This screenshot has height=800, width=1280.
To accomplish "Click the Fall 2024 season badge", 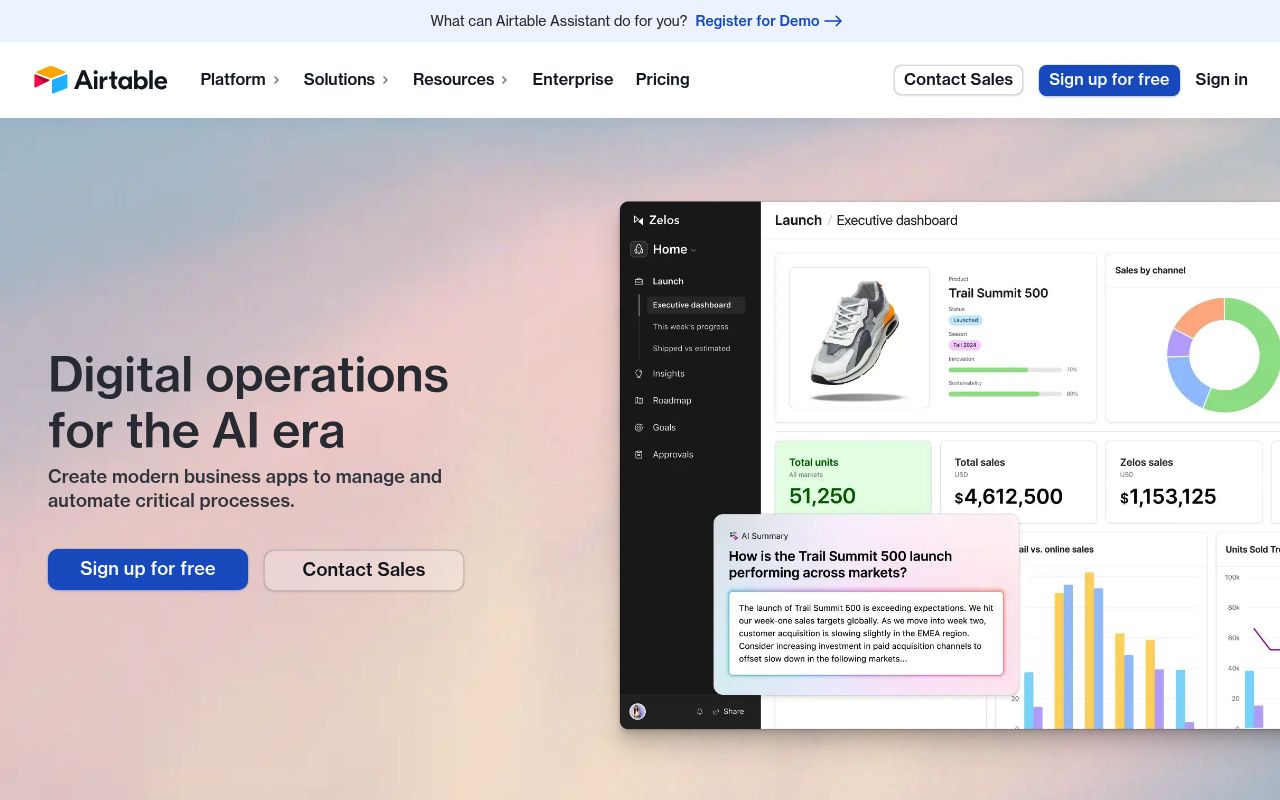I will [x=965, y=345].
